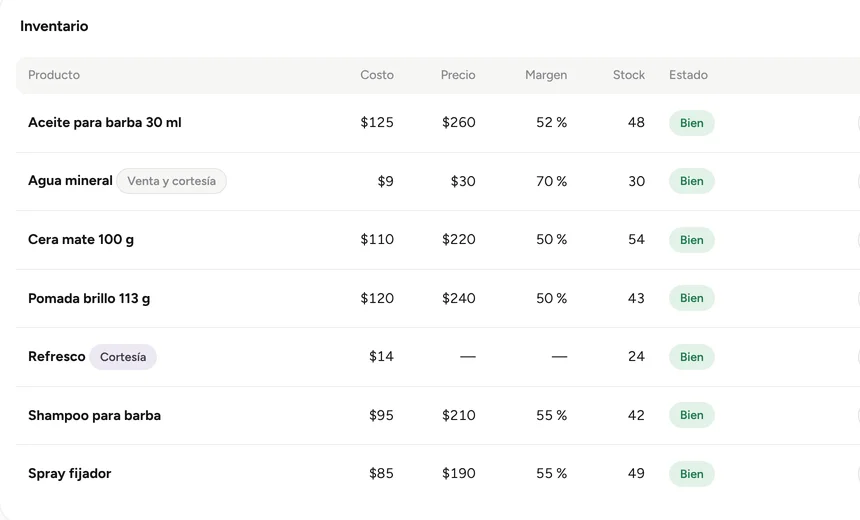Click Spray fijador's Bien status badge
860x520 pixels.
point(691,474)
